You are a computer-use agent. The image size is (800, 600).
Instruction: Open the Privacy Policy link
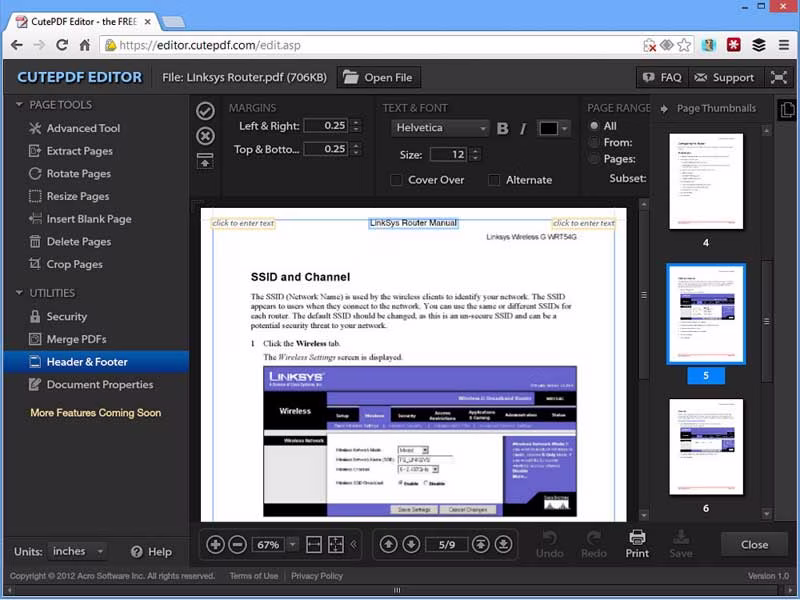(x=317, y=576)
